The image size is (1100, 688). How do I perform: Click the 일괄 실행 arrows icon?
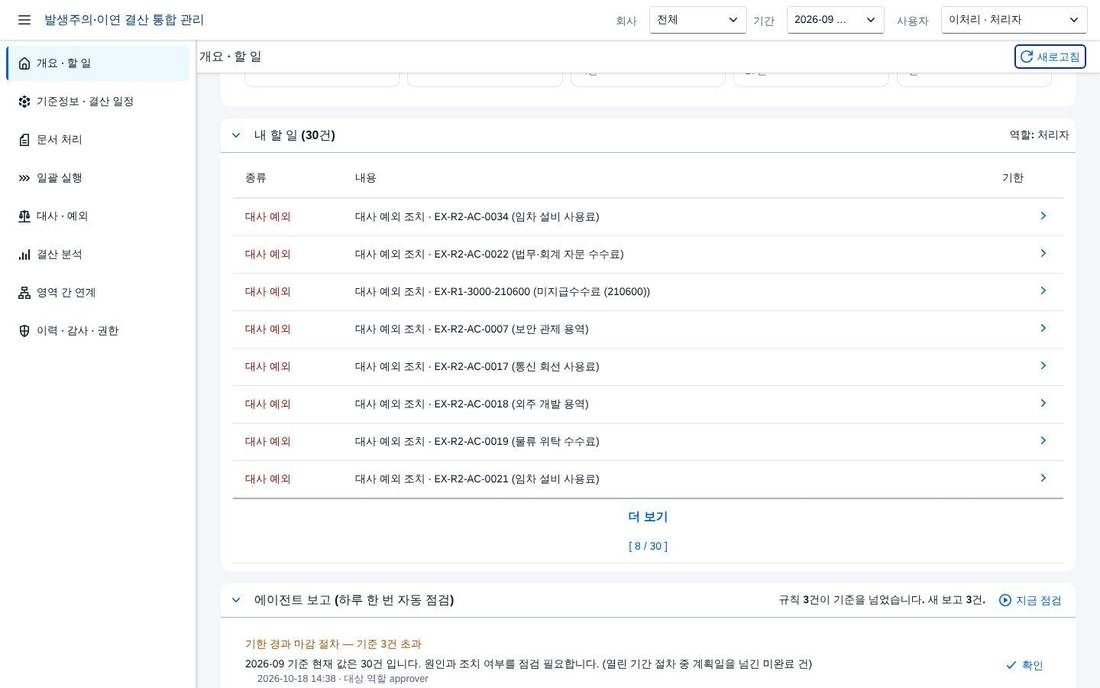click(25, 178)
